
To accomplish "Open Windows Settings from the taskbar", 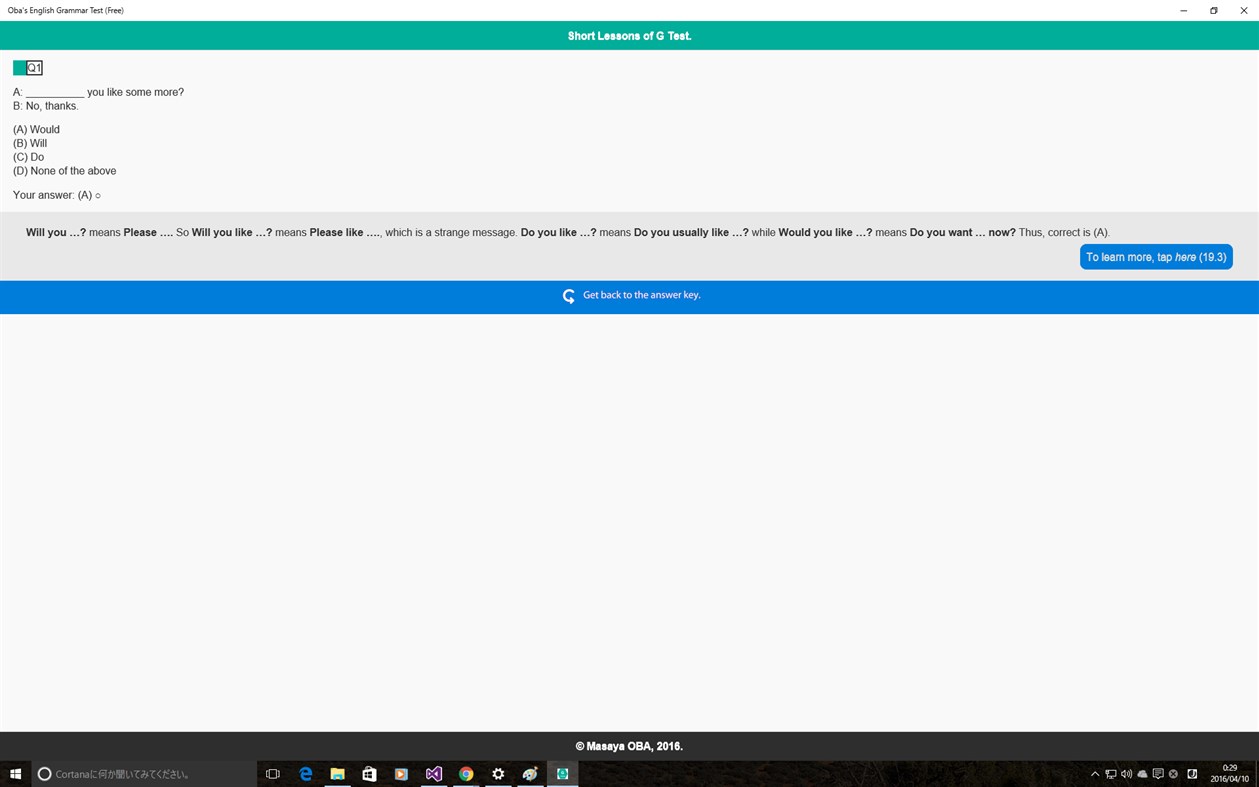I will [x=497, y=773].
